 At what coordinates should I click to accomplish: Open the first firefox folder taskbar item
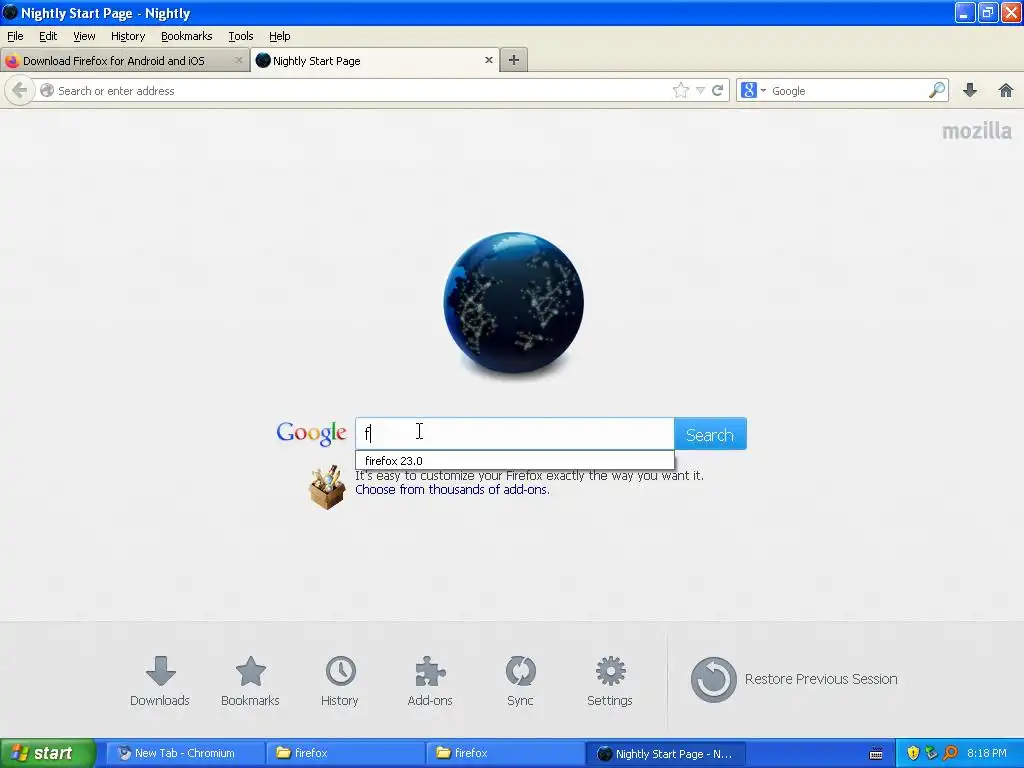[x=345, y=753]
